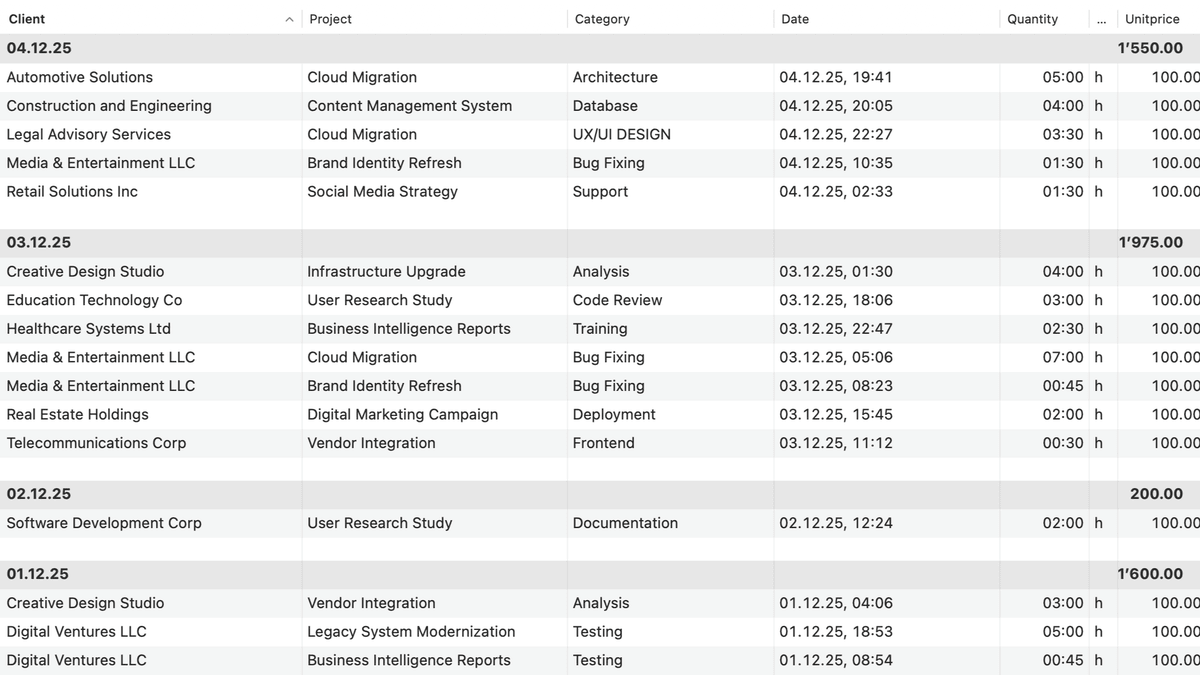Sort by the Quantity column header

pyautogui.click(x=1033, y=18)
